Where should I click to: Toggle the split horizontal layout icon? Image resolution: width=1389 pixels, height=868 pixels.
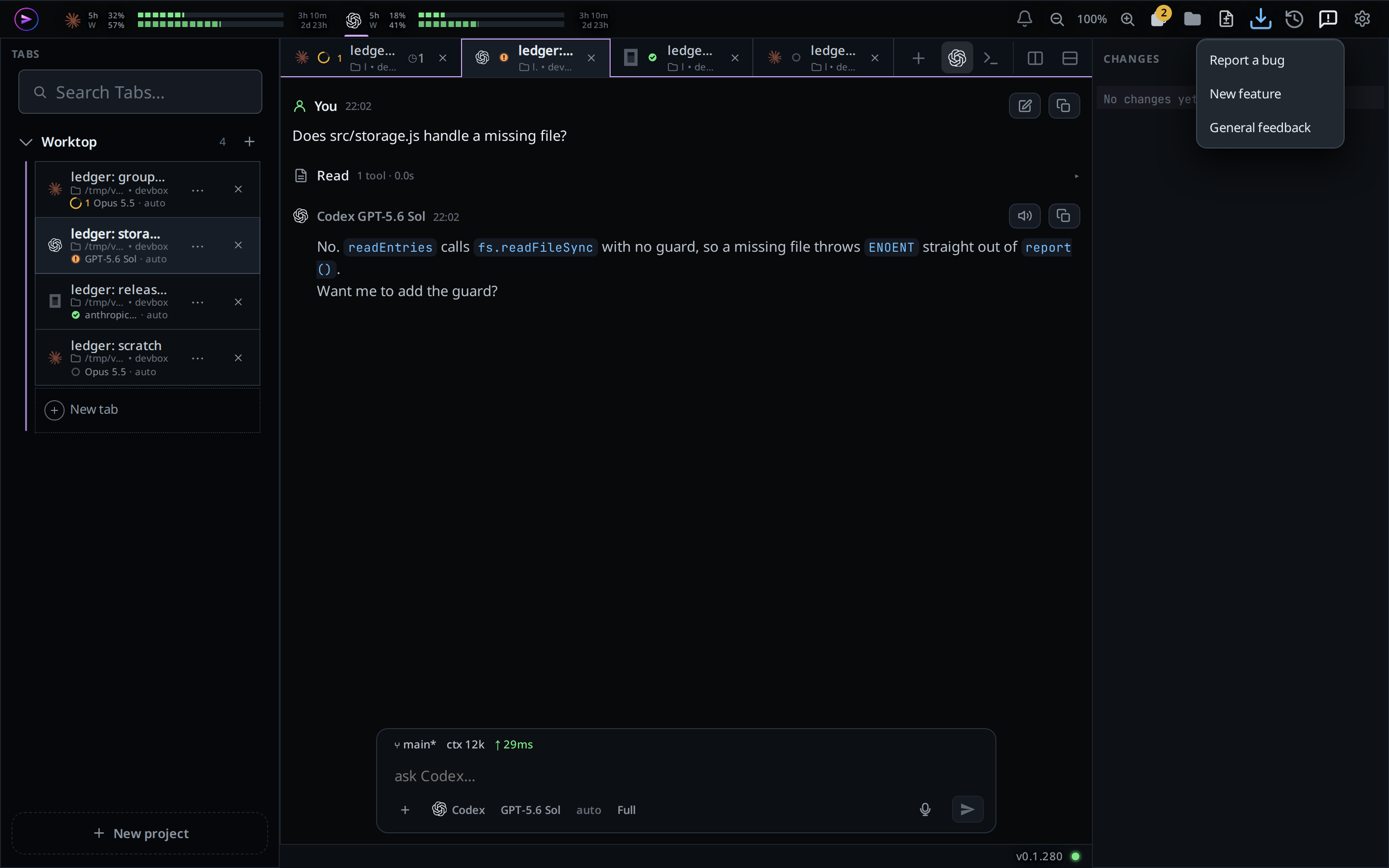point(1069,58)
